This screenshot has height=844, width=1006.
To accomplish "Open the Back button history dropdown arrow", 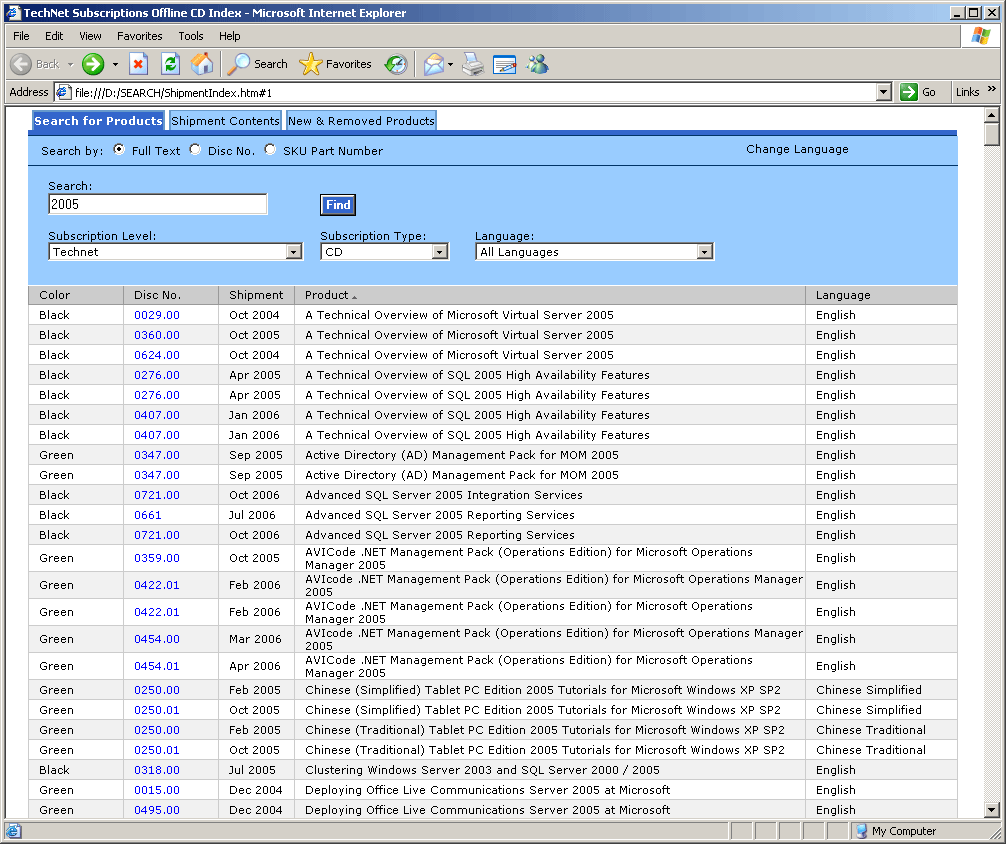I will tap(71, 64).
